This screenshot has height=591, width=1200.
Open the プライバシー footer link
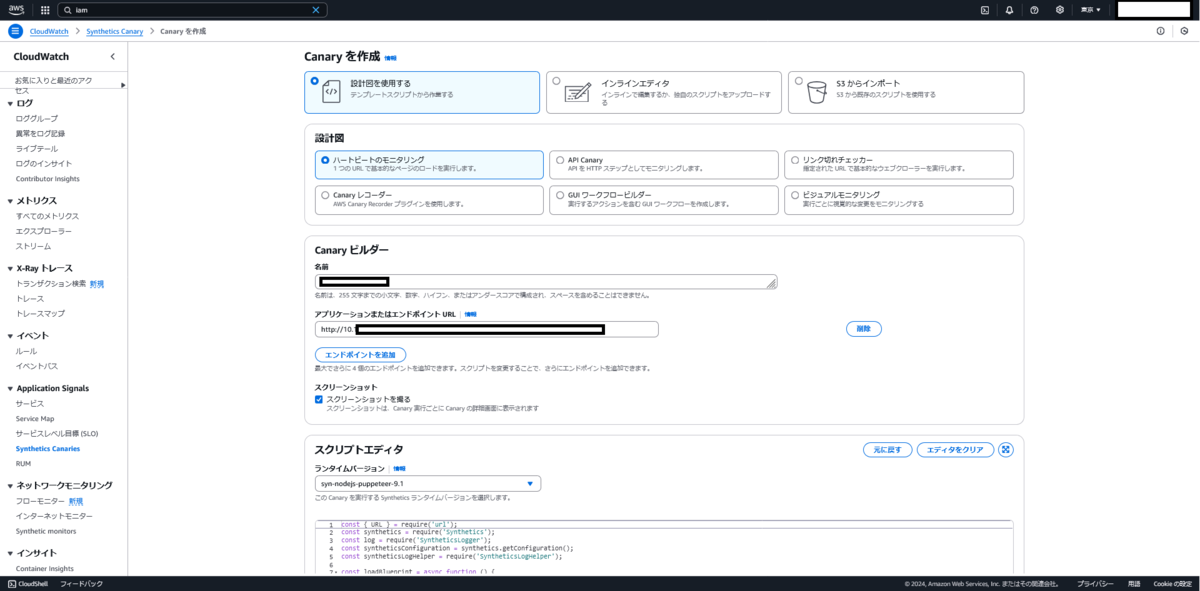[1095, 583]
